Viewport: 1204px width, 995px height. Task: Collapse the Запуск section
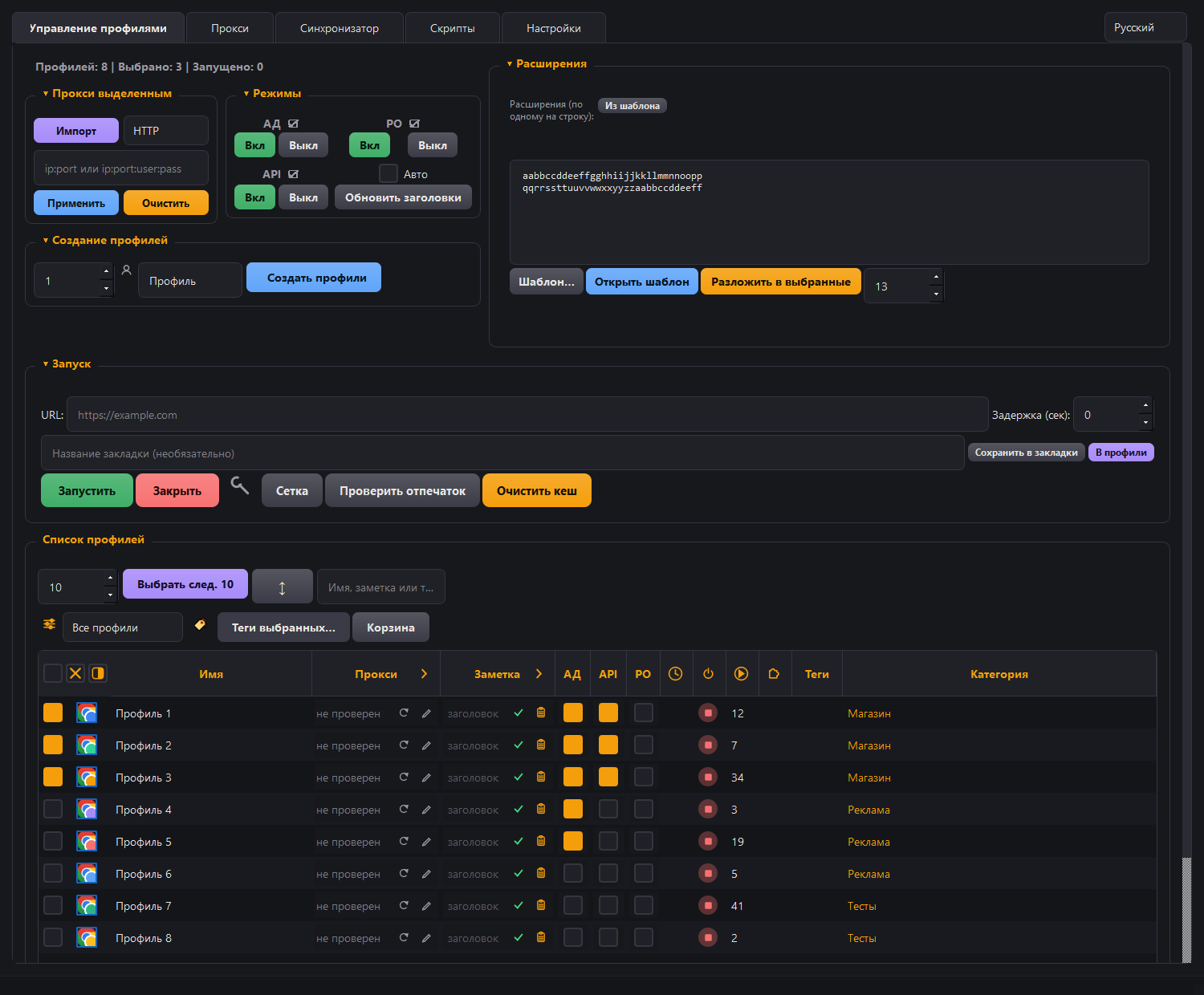click(x=46, y=364)
